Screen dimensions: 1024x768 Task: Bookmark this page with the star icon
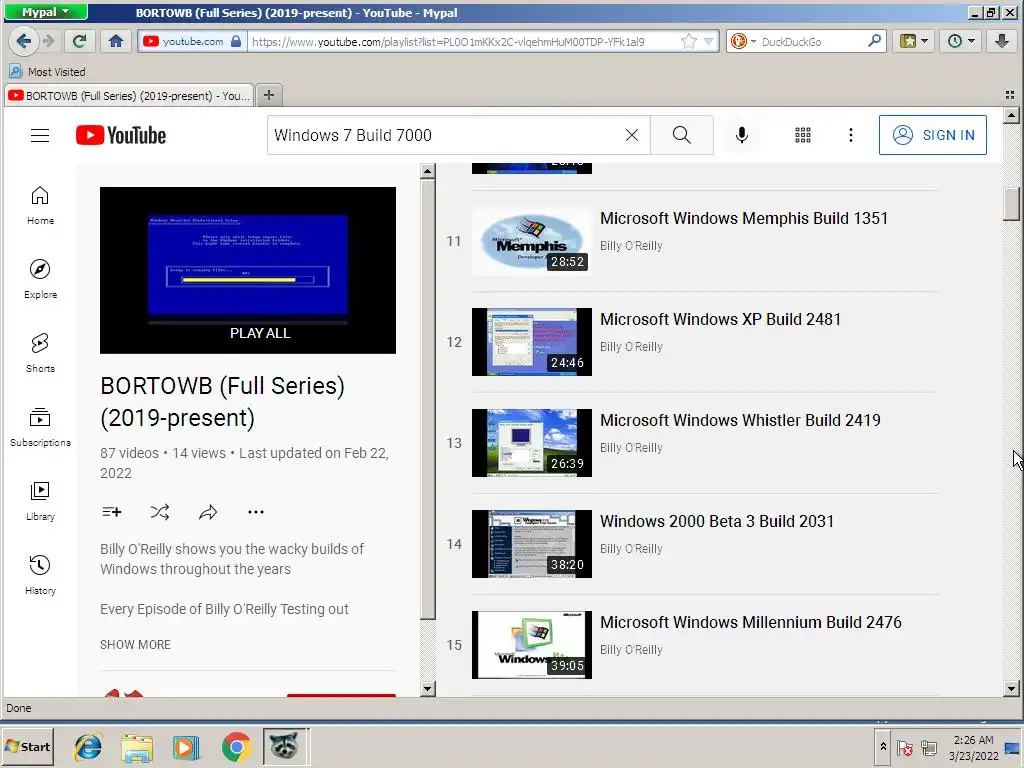click(688, 42)
